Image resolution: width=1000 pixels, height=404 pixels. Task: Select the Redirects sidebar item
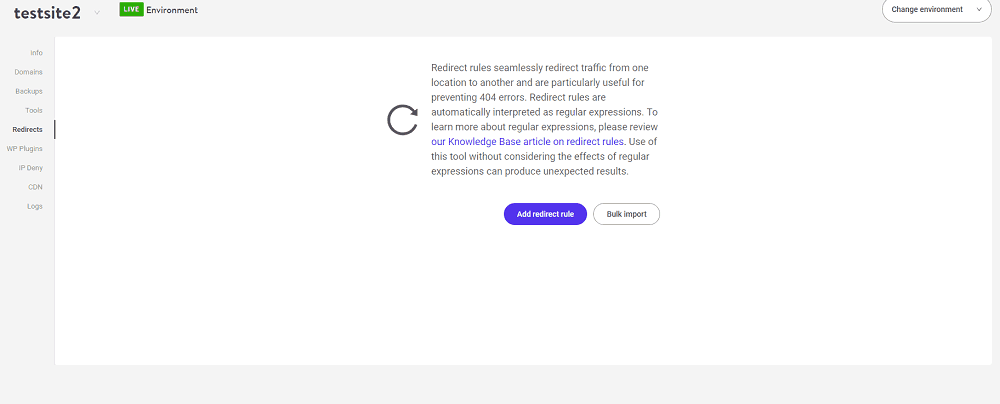[27, 130]
